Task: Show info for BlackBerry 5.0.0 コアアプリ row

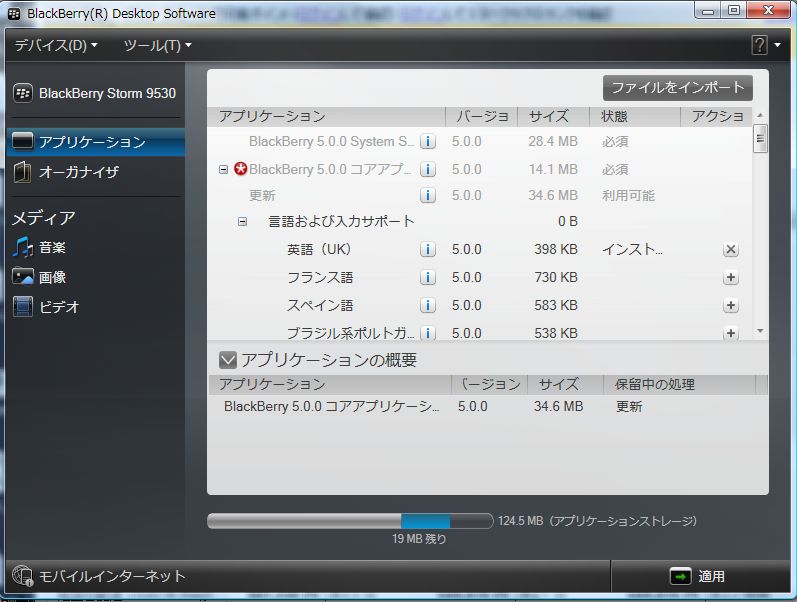Action: [x=428, y=169]
